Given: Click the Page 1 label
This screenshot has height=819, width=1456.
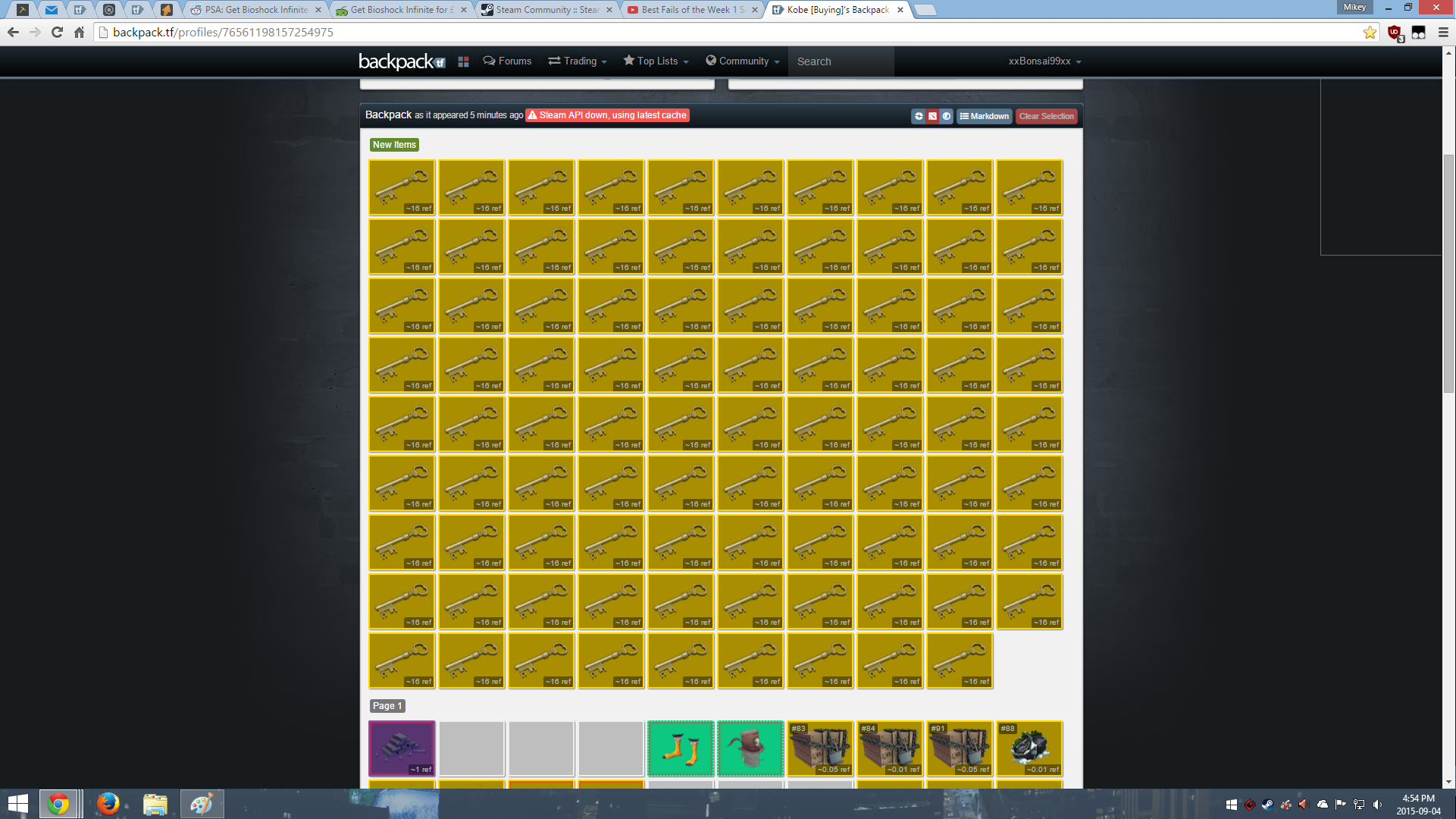Looking at the screenshot, I should tap(387, 706).
